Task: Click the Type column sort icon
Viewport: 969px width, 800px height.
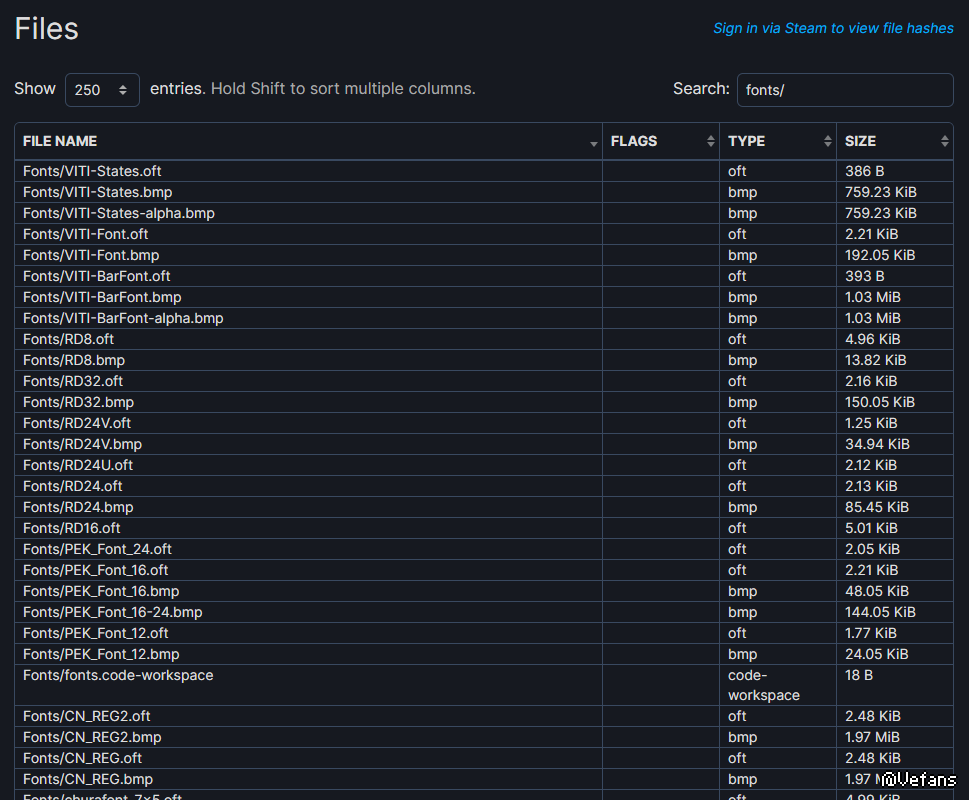Action: [x=828, y=142]
